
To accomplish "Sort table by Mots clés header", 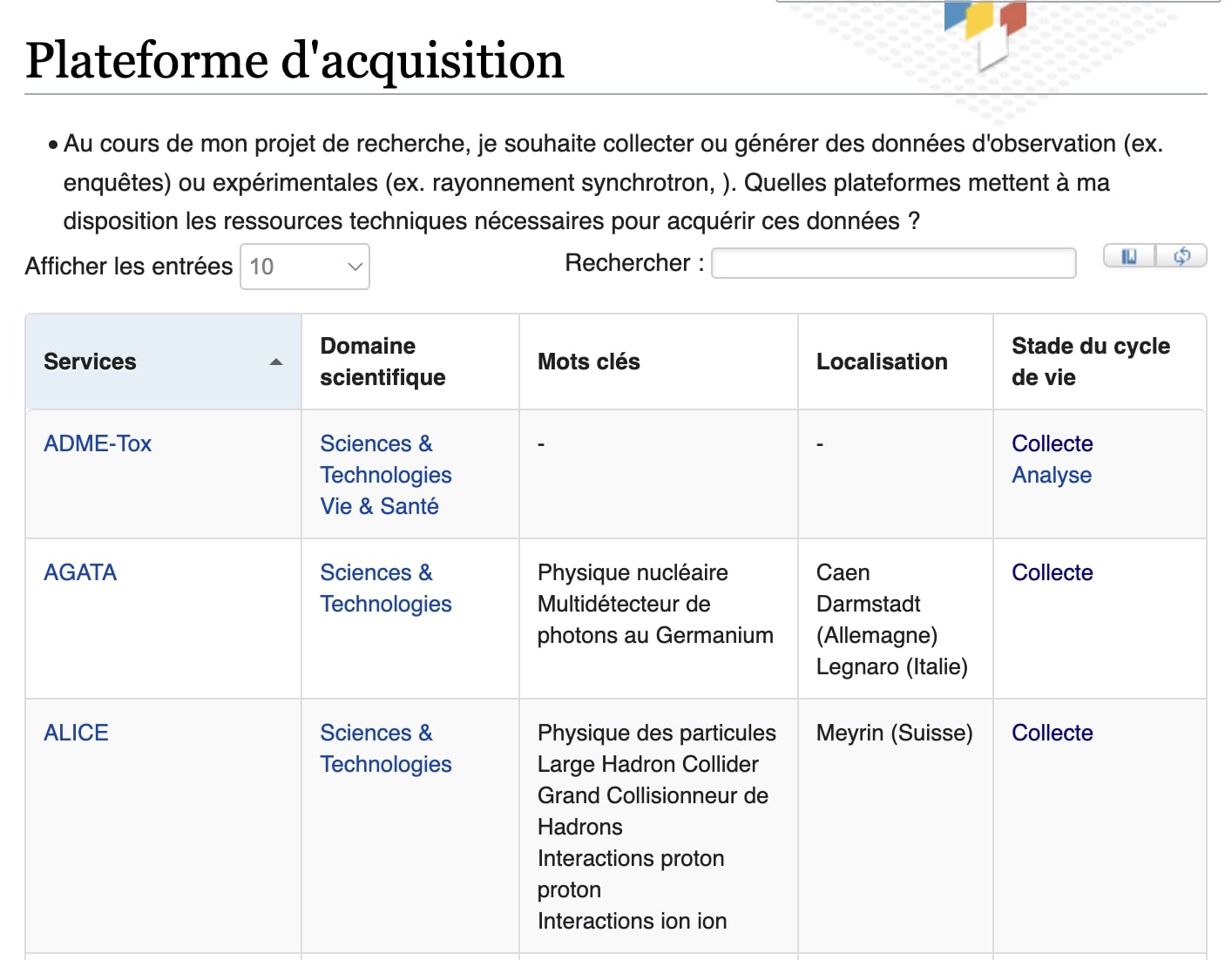I will [588, 362].
